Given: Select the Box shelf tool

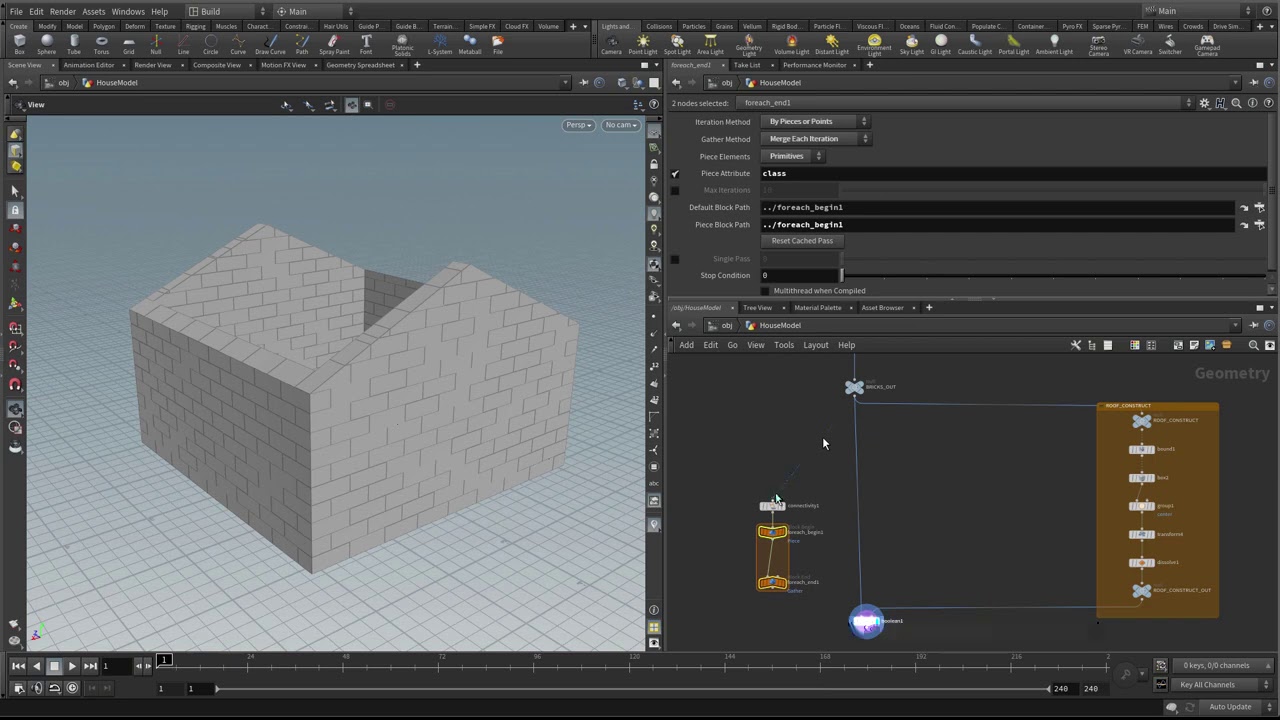Looking at the screenshot, I should [20, 45].
